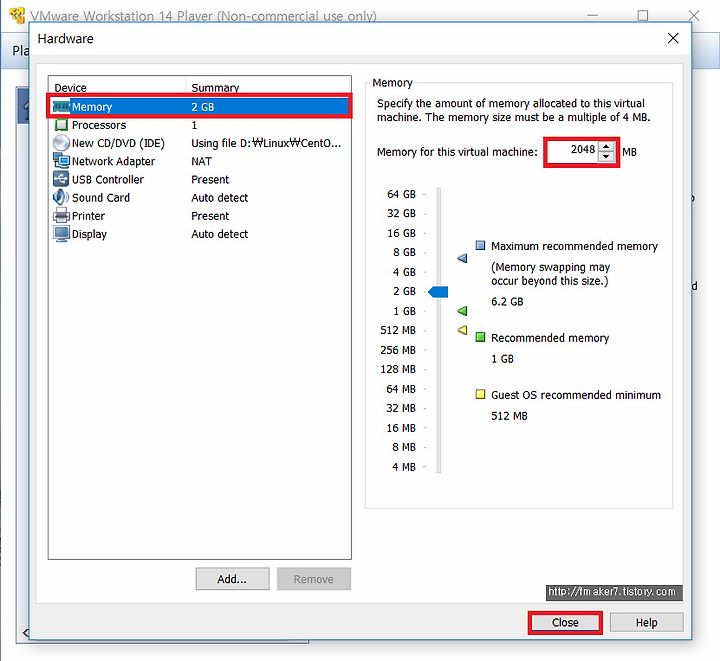Click the '2 GB' summary of Memory

click(203, 107)
